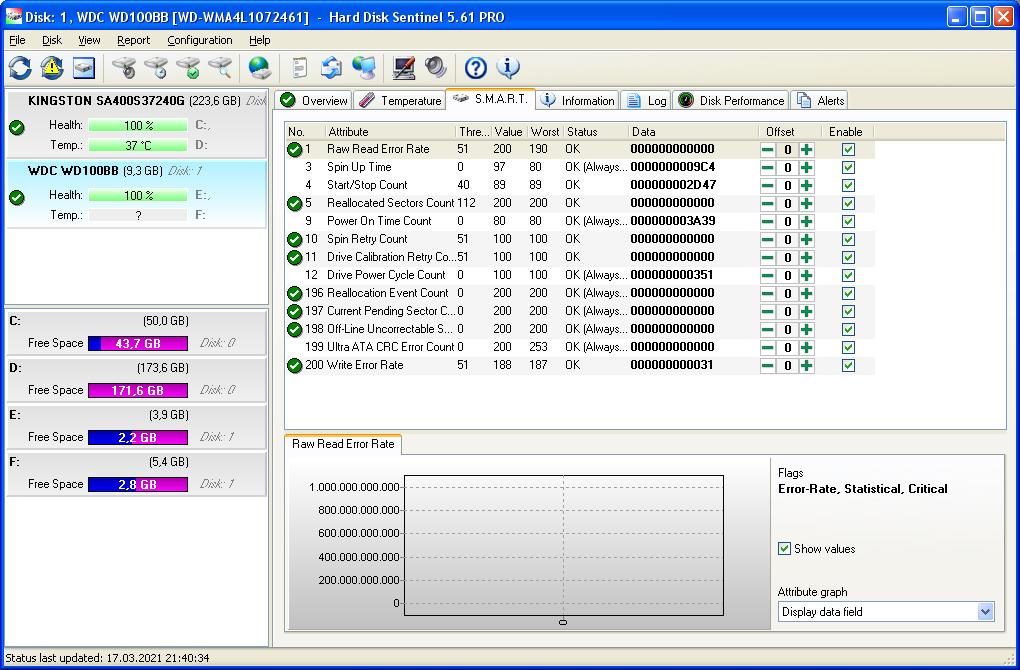The image size is (1020, 670).
Task: Open the Alerts tab
Action: (820, 100)
